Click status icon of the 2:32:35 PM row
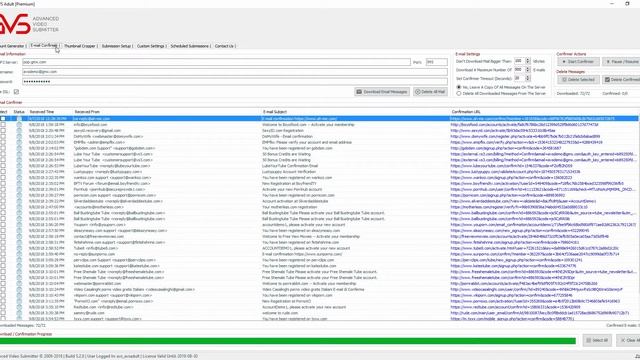 coord(19,178)
